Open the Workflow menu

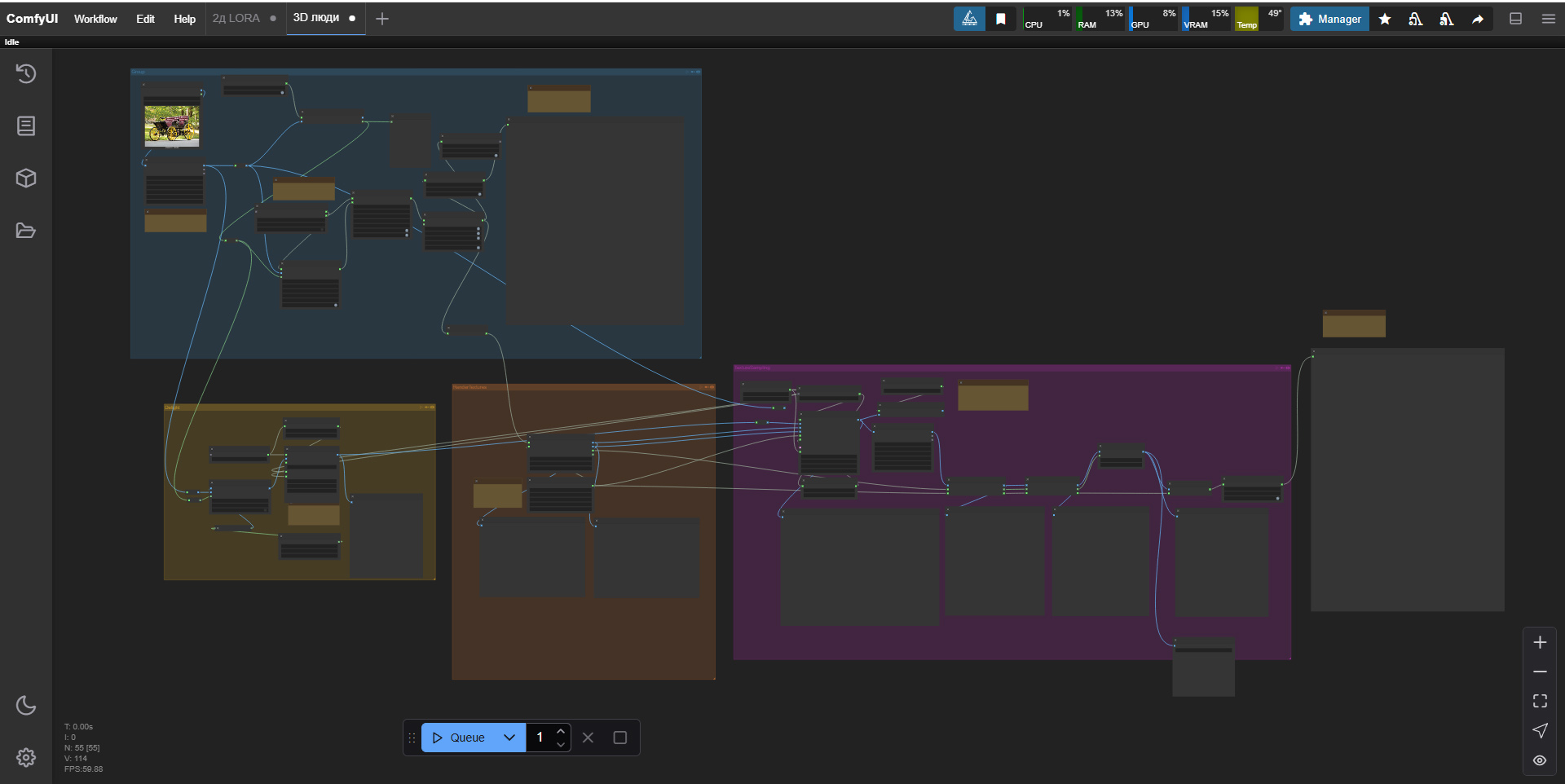(95, 19)
